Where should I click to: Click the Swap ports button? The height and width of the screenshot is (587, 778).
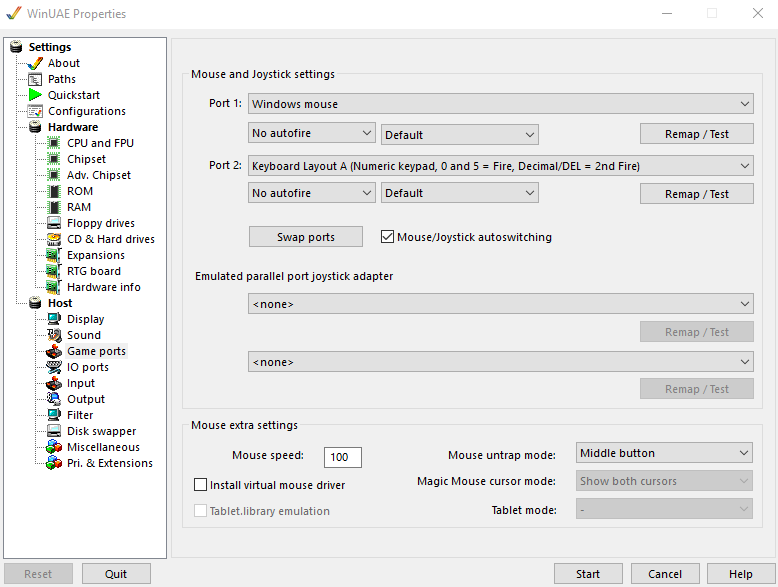[x=306, y=237]
